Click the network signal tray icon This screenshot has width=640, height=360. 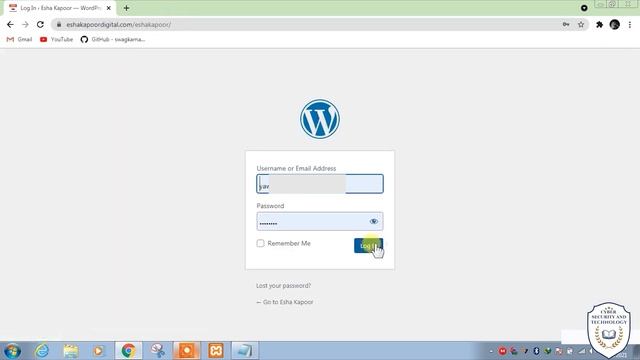581,351
